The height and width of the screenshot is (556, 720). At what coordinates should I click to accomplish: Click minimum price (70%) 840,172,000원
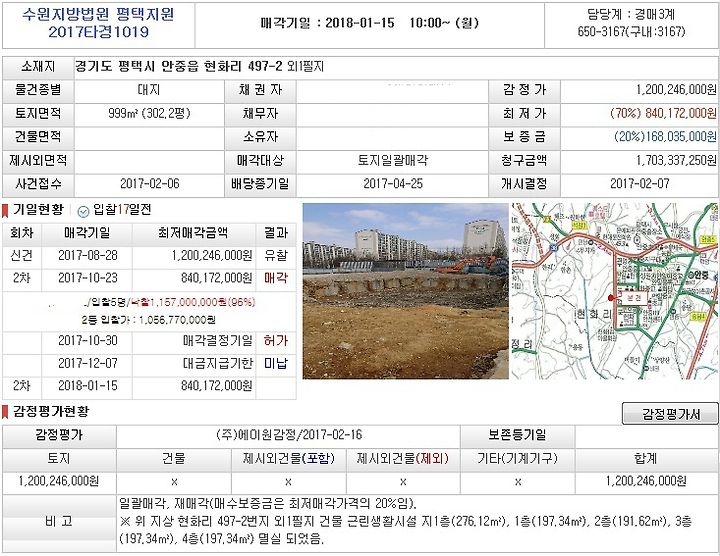pyautogui.click(x=663, y=113)
